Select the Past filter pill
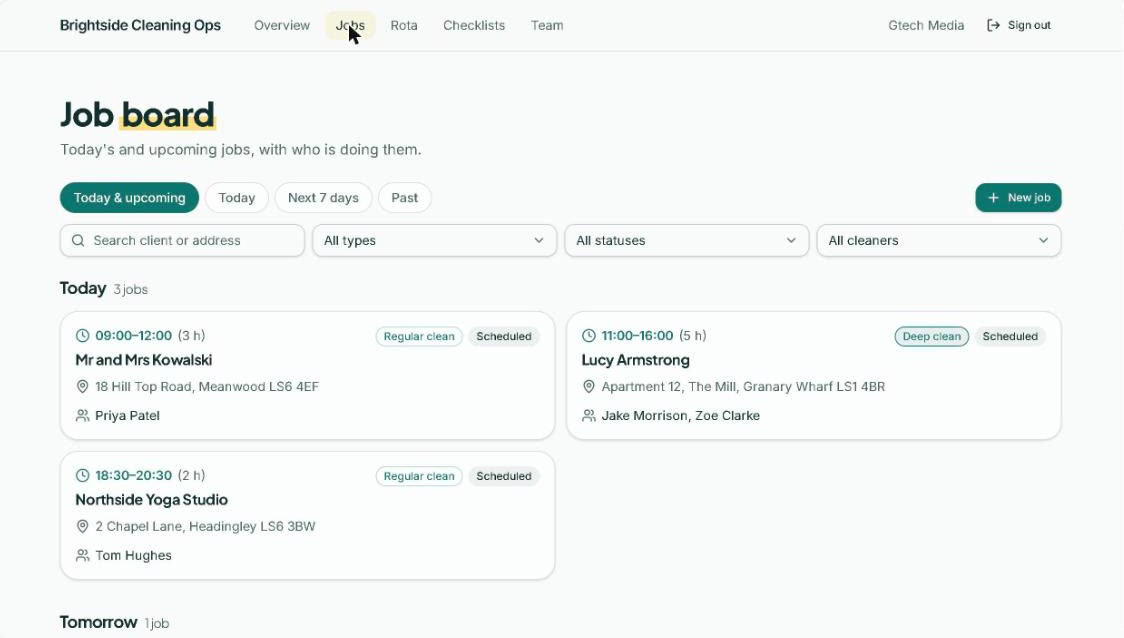Screen dimensions: 1124x638 point(404,198)
